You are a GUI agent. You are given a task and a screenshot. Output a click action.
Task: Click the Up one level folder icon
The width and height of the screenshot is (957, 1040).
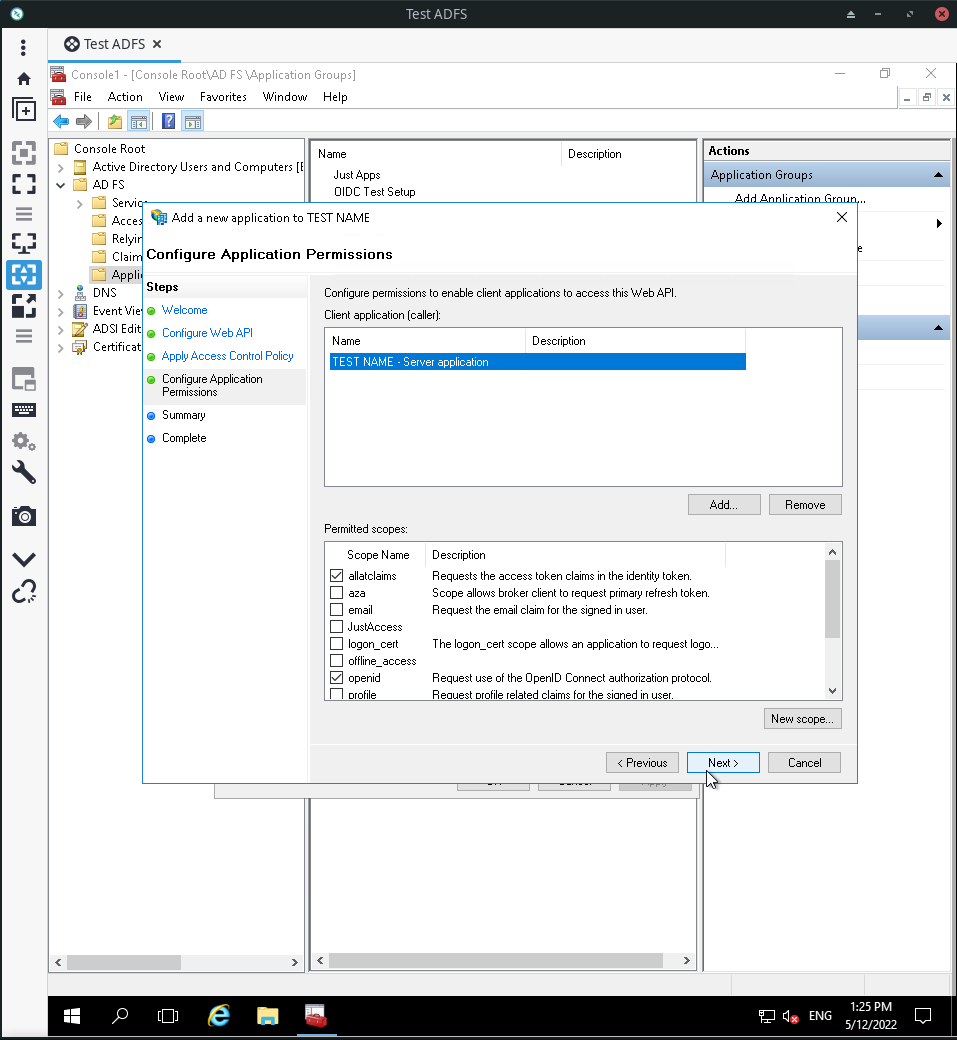point(115,121)
